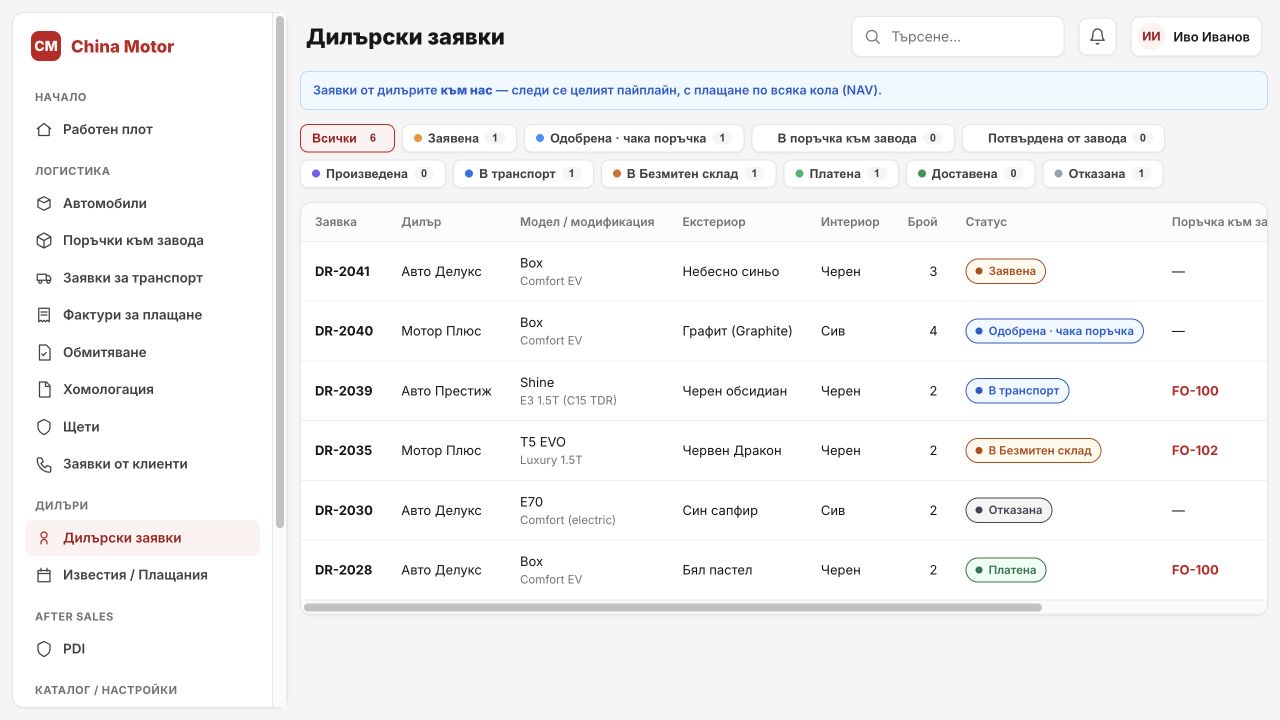This screenshot has width=1280, height=720.
Task: Click the shield icon beside Щети
Action: pos(43,426)
